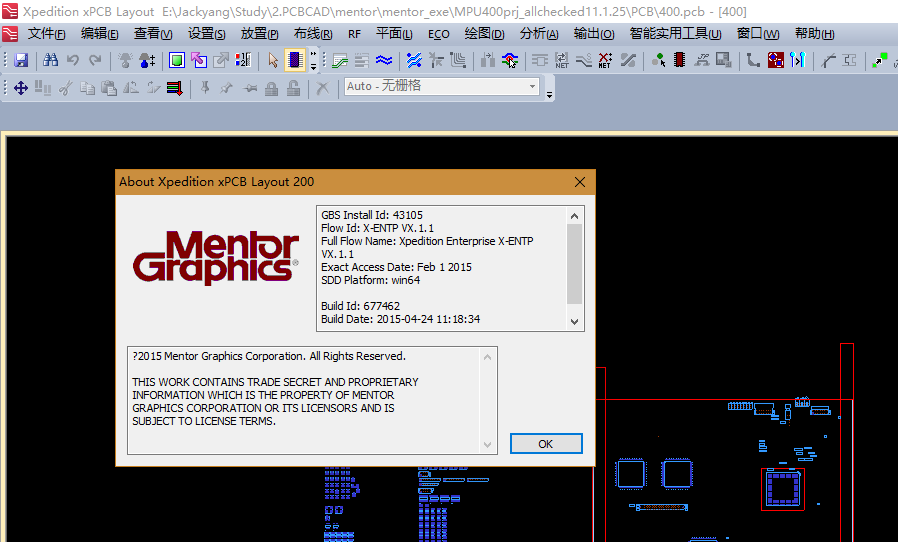898x542 pixels.
Task: Click the gray pushpin Fix icon
Action: 204,88
